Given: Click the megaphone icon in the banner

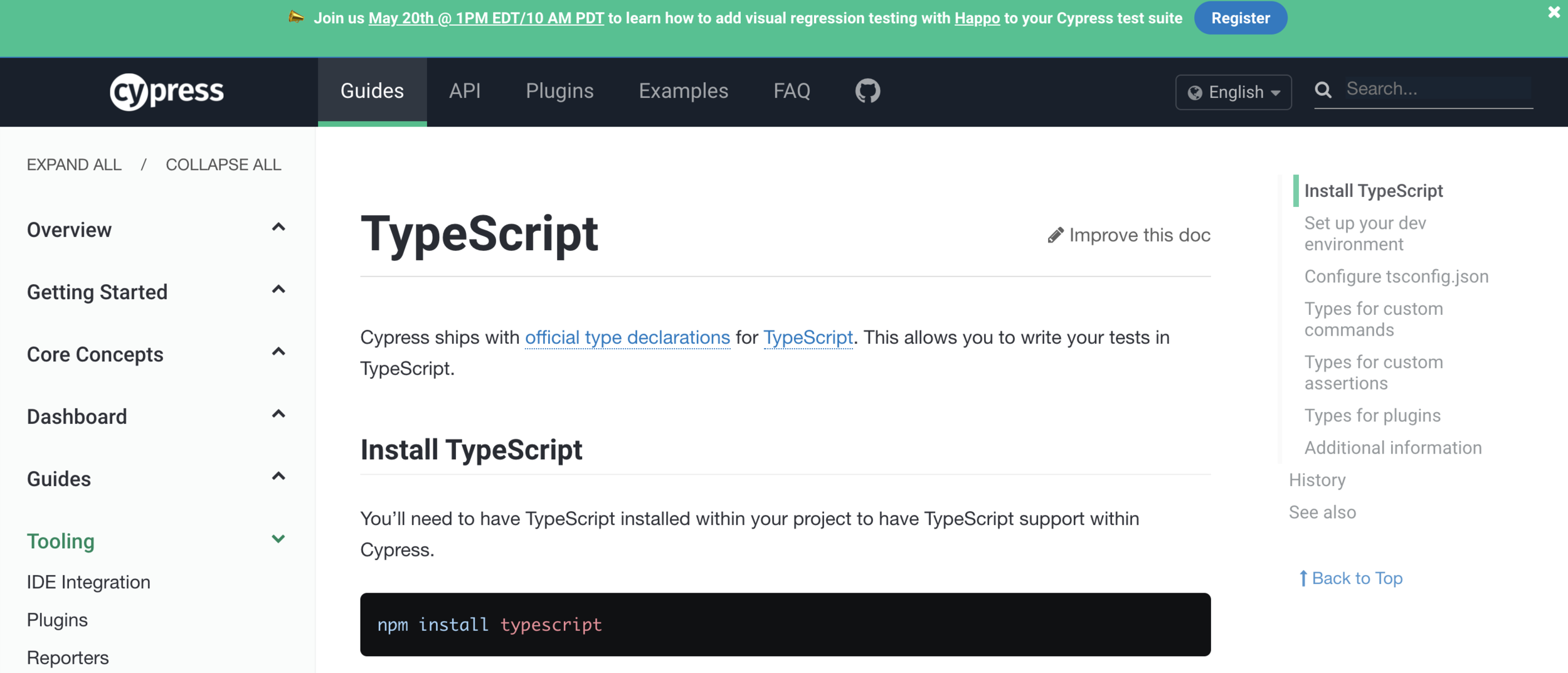Looking at the screenshot, I should [296, 17].
